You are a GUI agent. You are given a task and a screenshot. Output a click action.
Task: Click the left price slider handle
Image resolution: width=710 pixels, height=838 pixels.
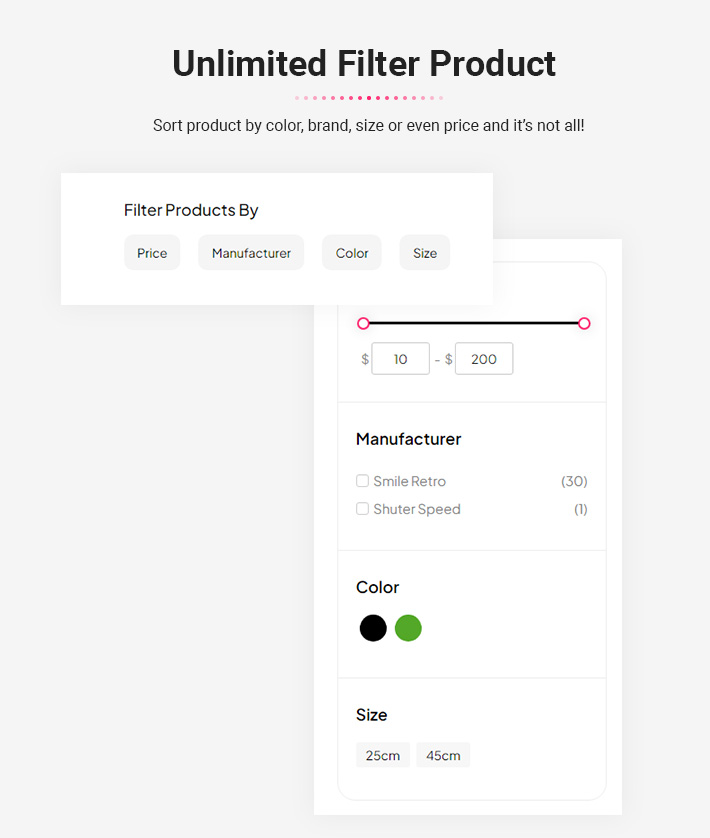363,323
